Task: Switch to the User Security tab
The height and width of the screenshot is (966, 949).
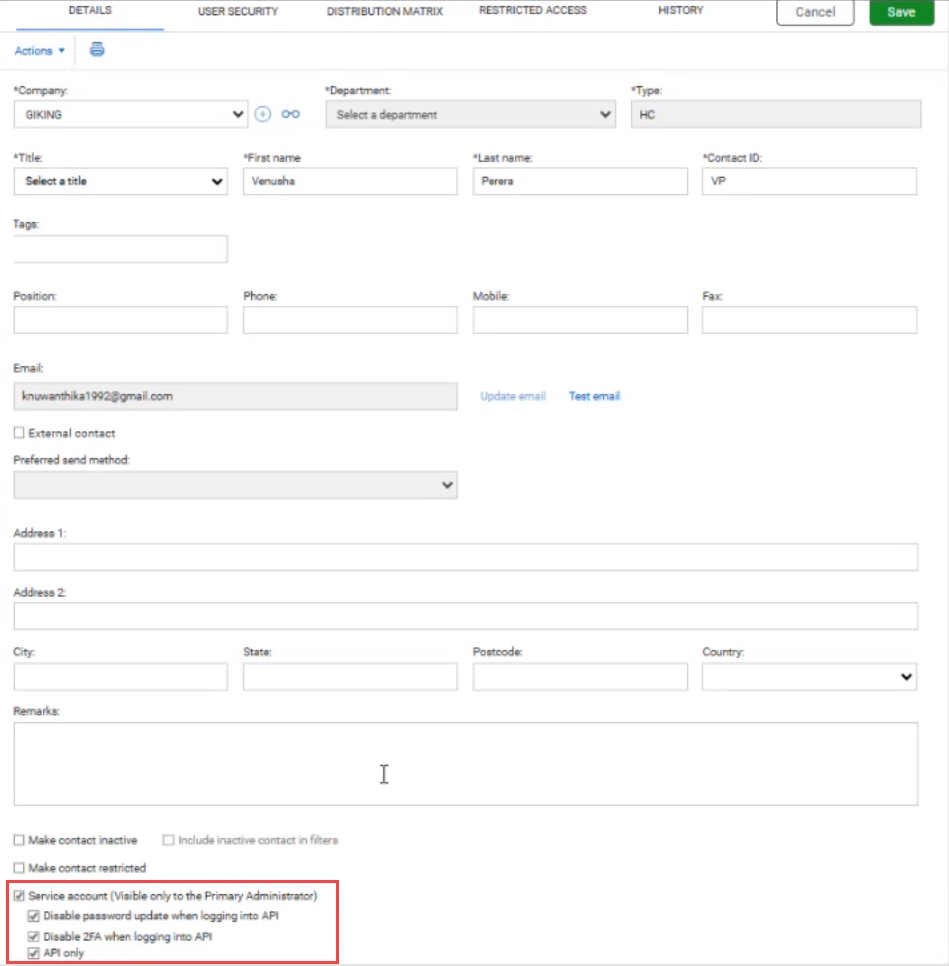Action: click(238, 12)
